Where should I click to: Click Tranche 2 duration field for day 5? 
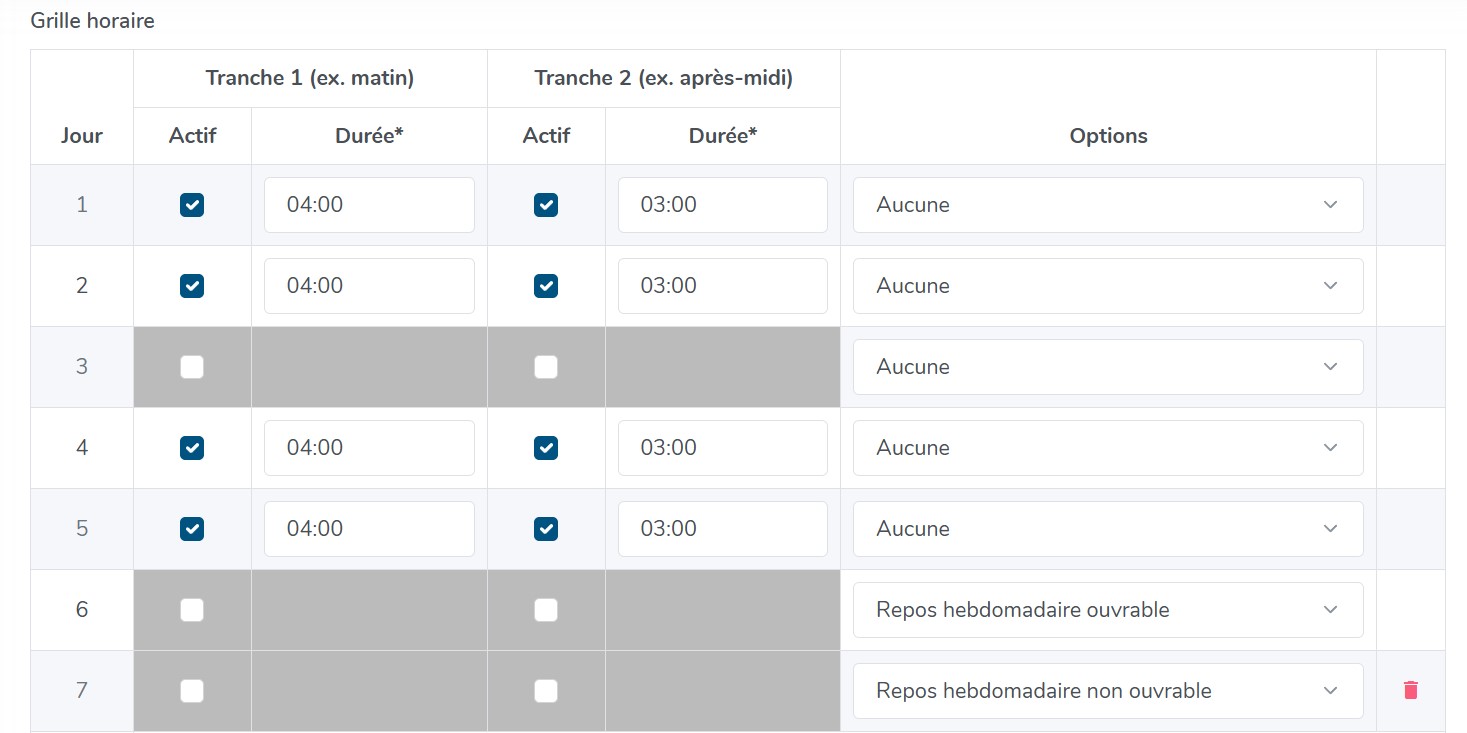coord(722,529)
